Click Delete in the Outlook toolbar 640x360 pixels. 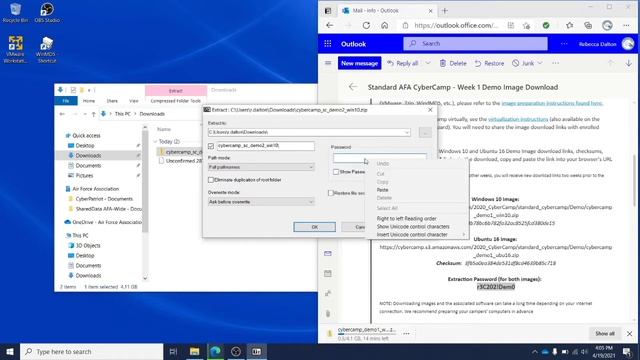(x=453, y=63)
